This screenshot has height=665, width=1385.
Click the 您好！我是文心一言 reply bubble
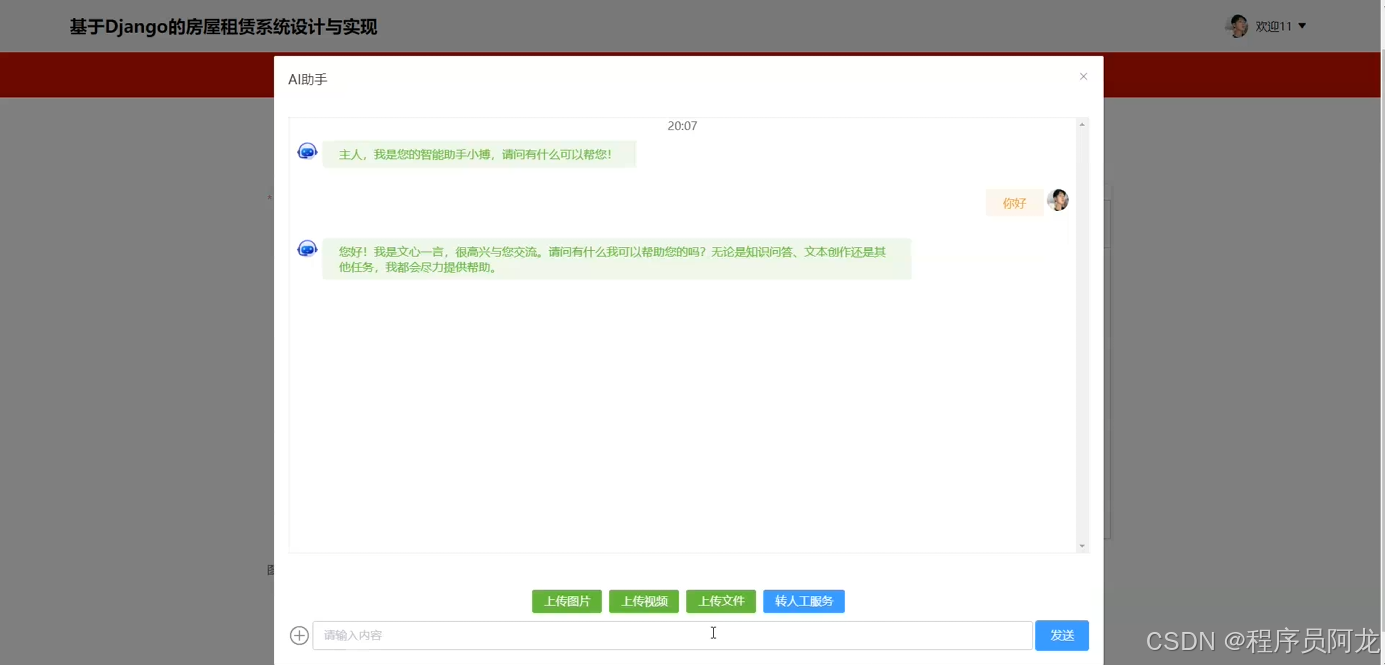pyautogui.click(x=617, y=259)
